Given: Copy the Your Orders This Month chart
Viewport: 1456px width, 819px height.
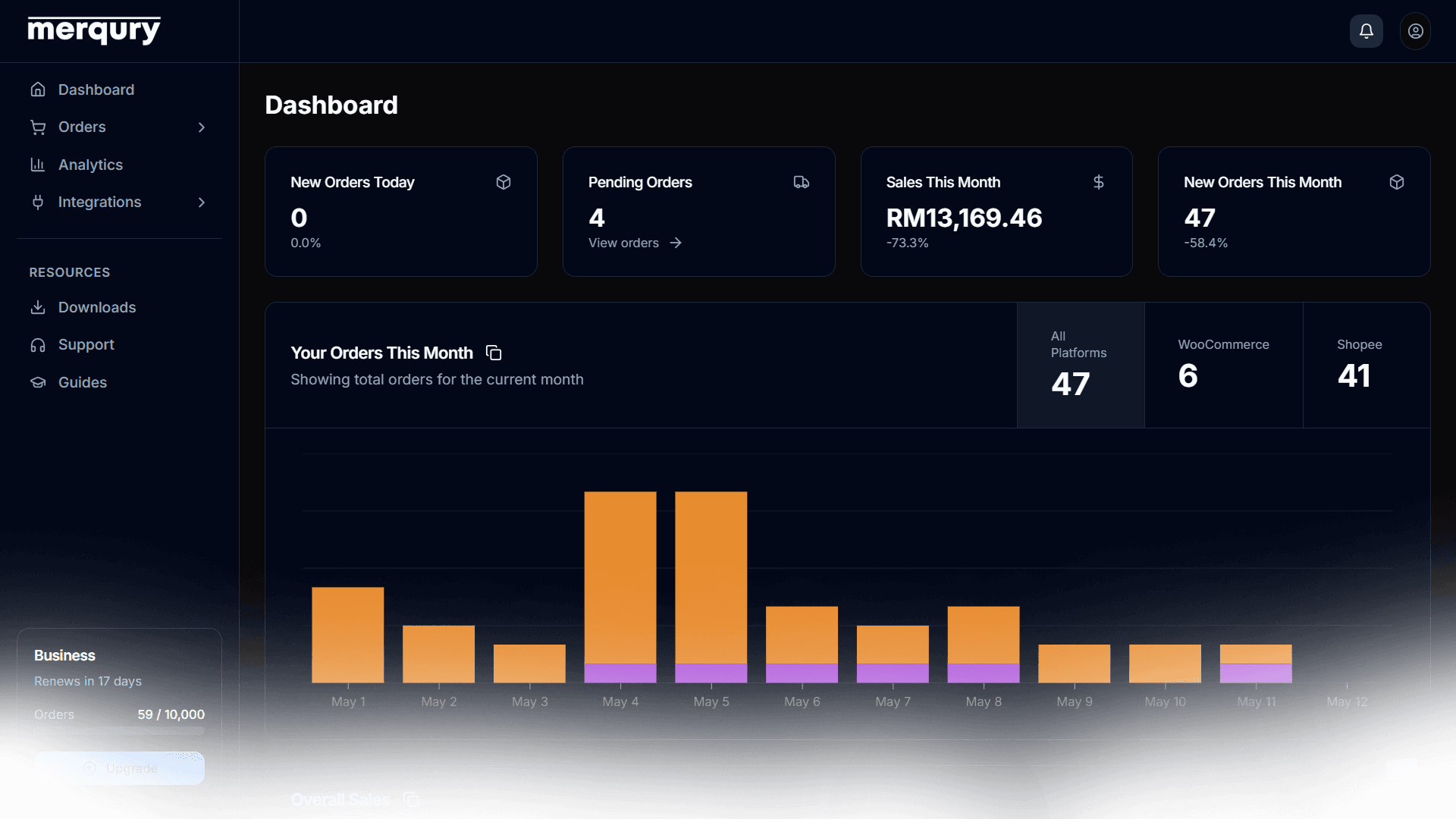Looking at the screenshot, I should (494, 353).
